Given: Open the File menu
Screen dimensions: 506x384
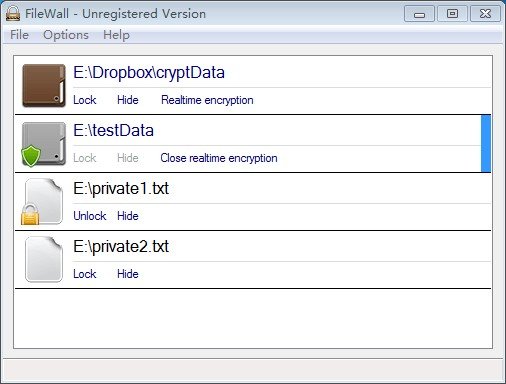Looking at the screenshot, I should coord(19,35).
